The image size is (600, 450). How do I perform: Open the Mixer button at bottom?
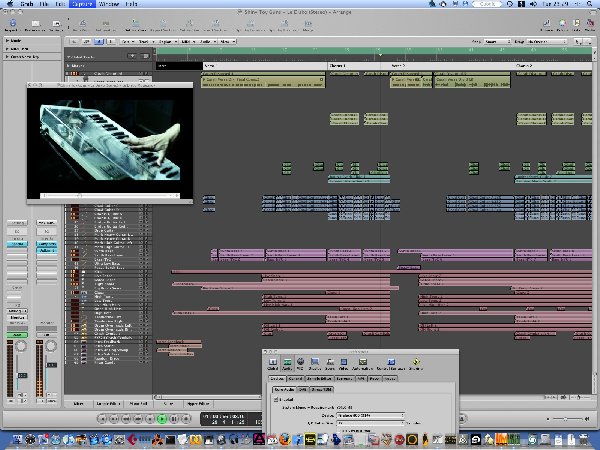(80, 404)
